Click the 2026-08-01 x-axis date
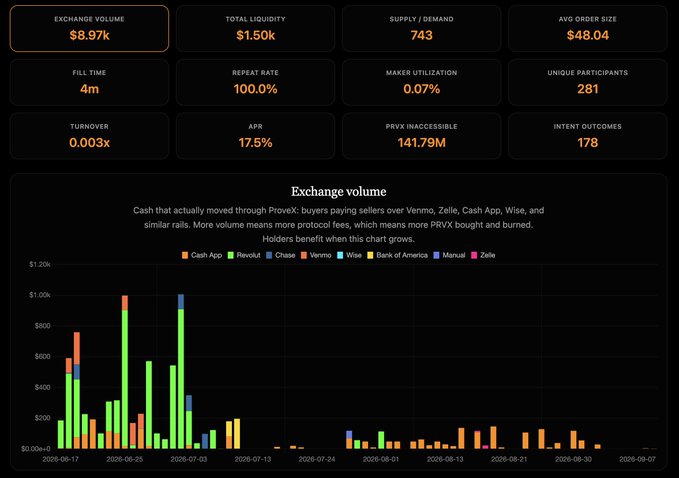The height and width of the screenshot is (478, 679). [x=381, y=459]
